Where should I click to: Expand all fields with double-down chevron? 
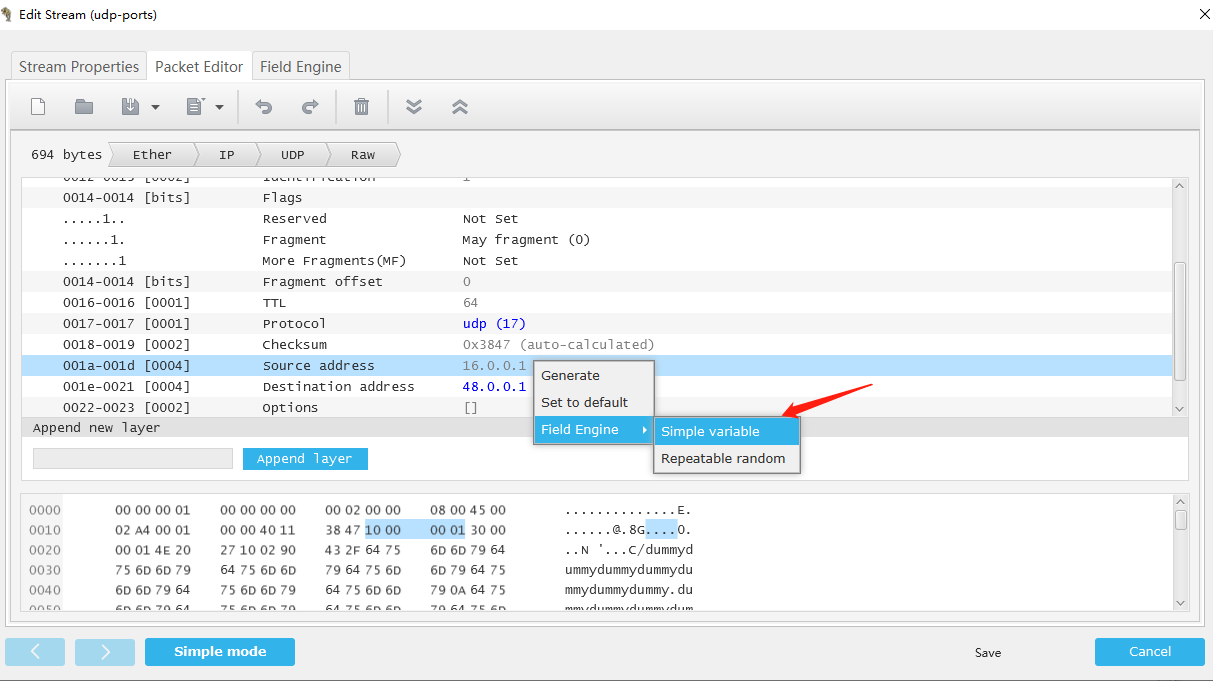pos(413,106)
